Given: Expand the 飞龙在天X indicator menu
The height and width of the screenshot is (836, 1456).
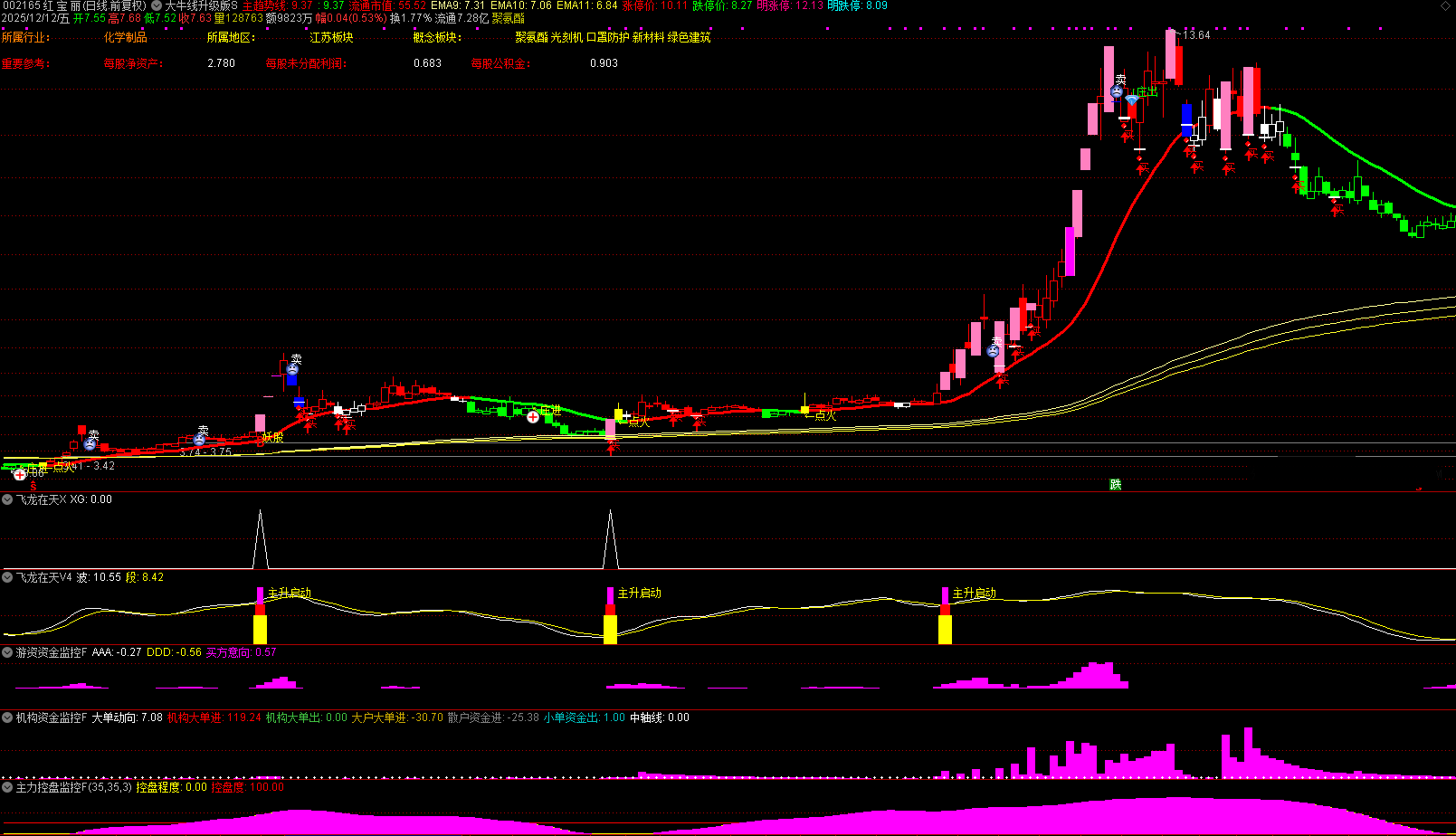Looking at the screenshot, I should click(7, 499).
